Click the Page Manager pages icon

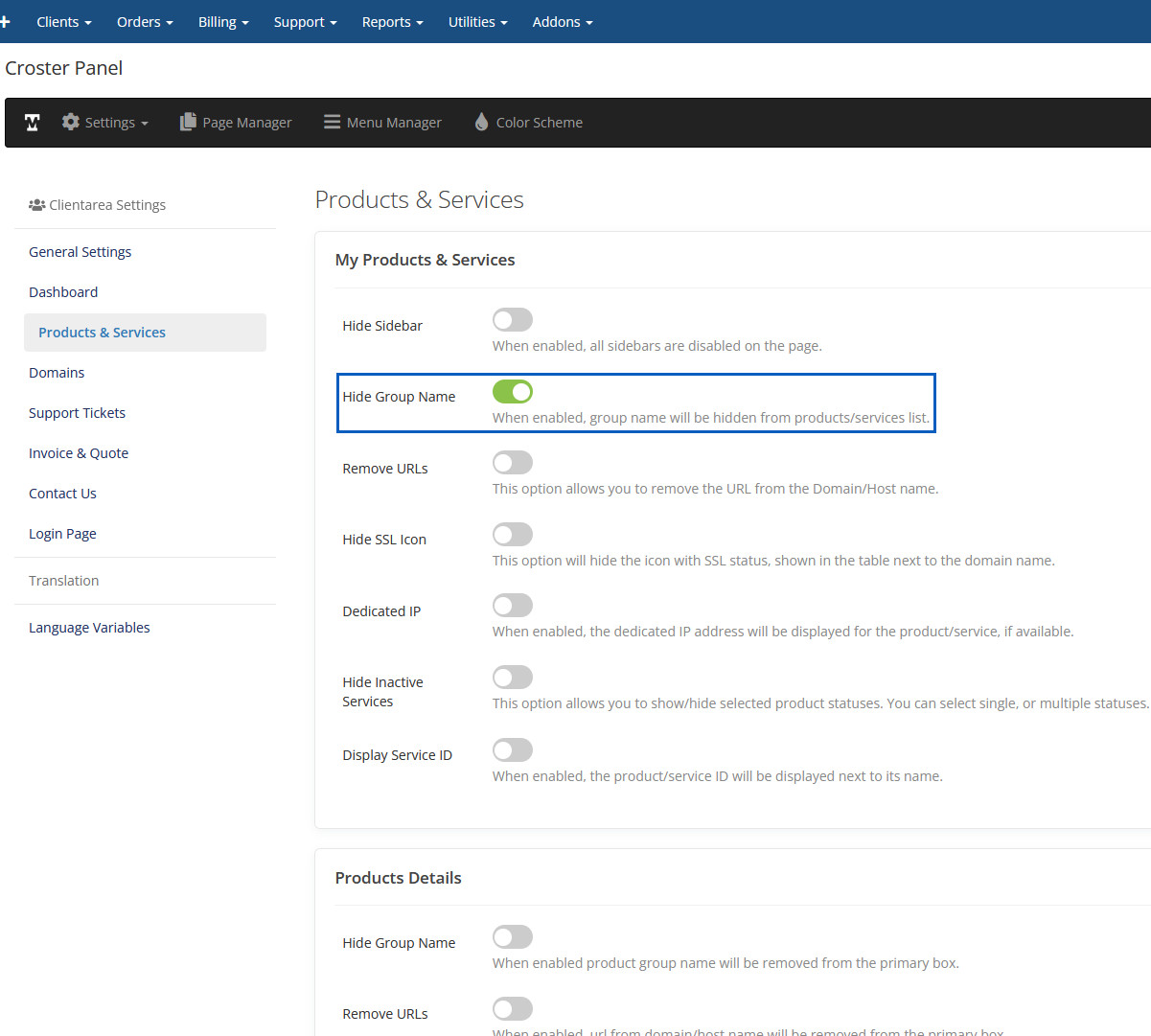(x=188, y=122)
